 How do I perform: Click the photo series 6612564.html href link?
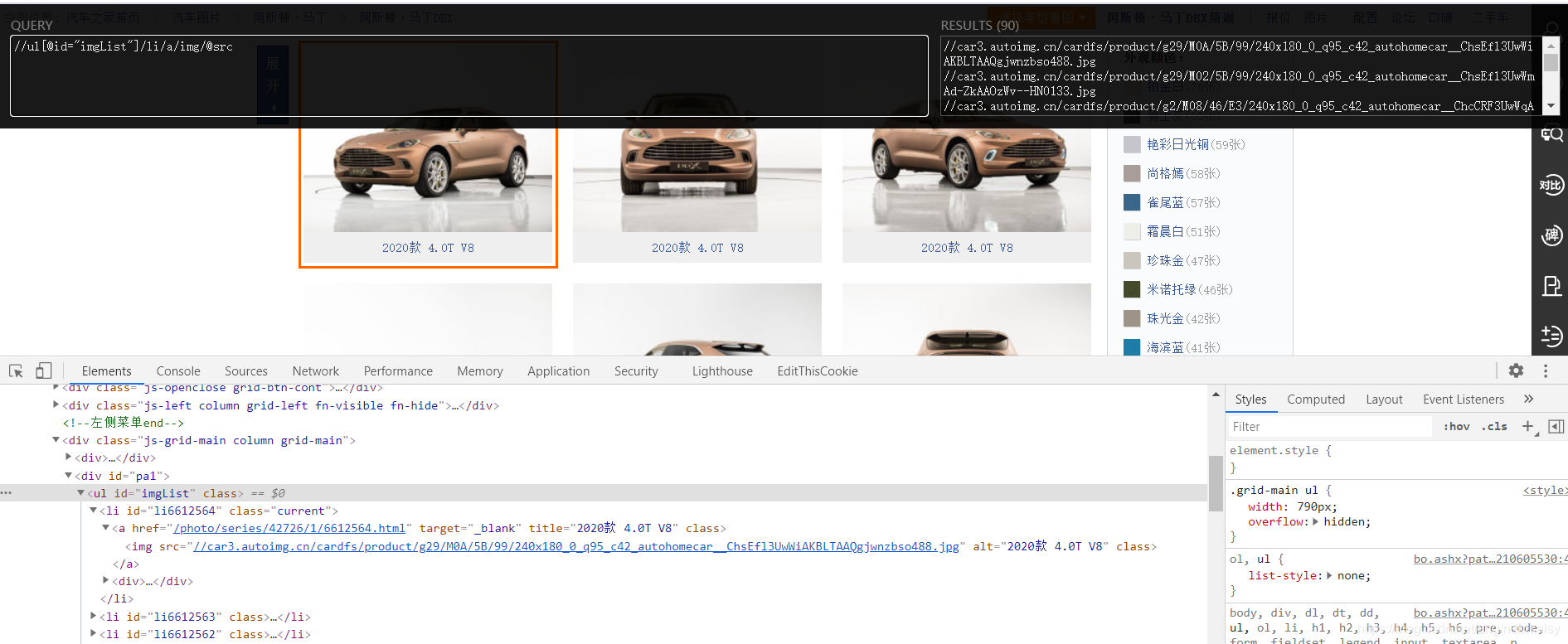coord(289,528)
